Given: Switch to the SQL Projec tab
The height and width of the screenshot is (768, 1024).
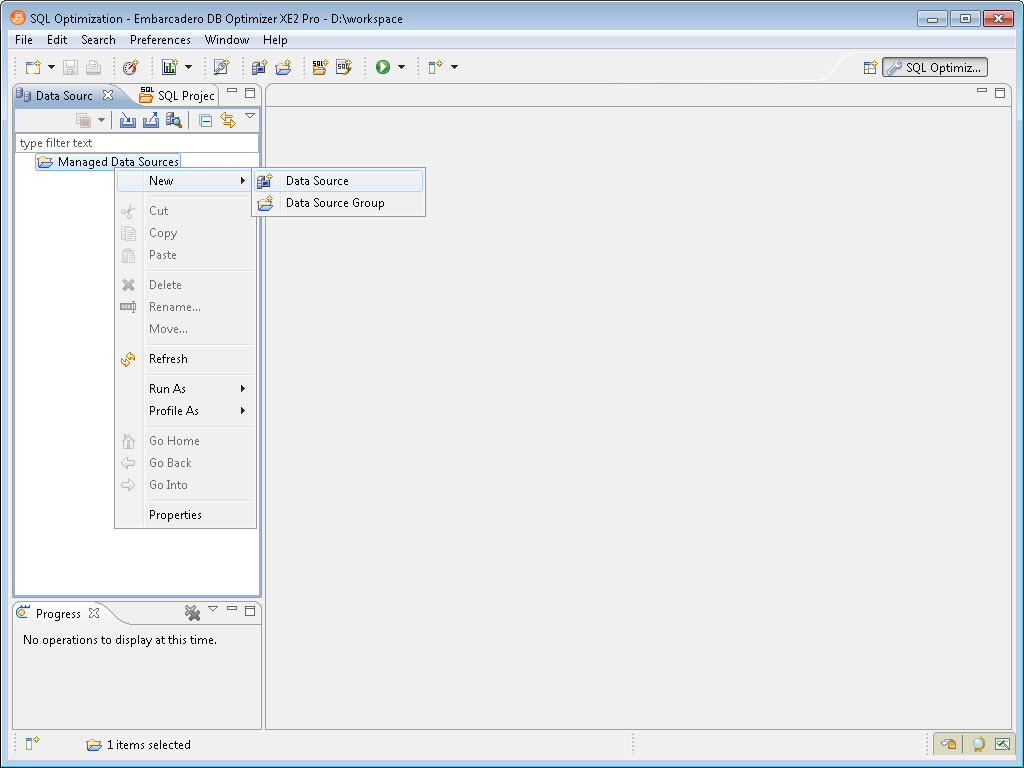Looking at the screenshot, I should pos(178,95).
